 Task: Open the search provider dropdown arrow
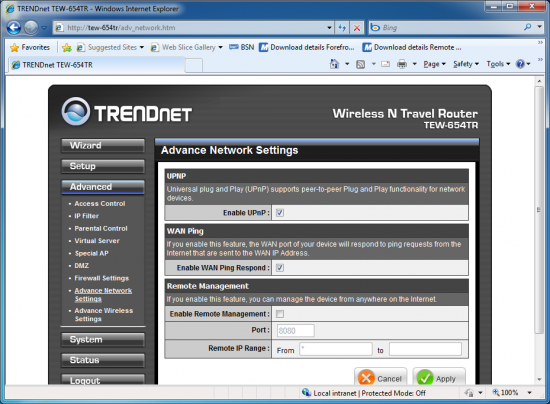click(540, 27)
